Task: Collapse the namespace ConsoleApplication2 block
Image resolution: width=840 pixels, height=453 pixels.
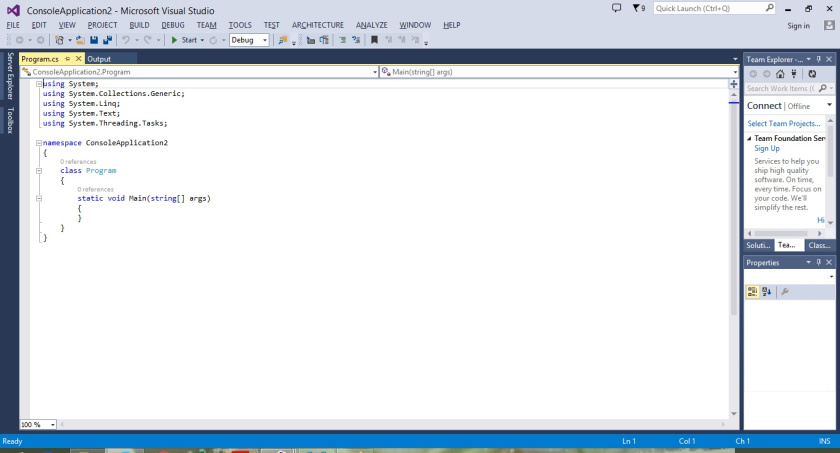Action: (x=39, y=143)
